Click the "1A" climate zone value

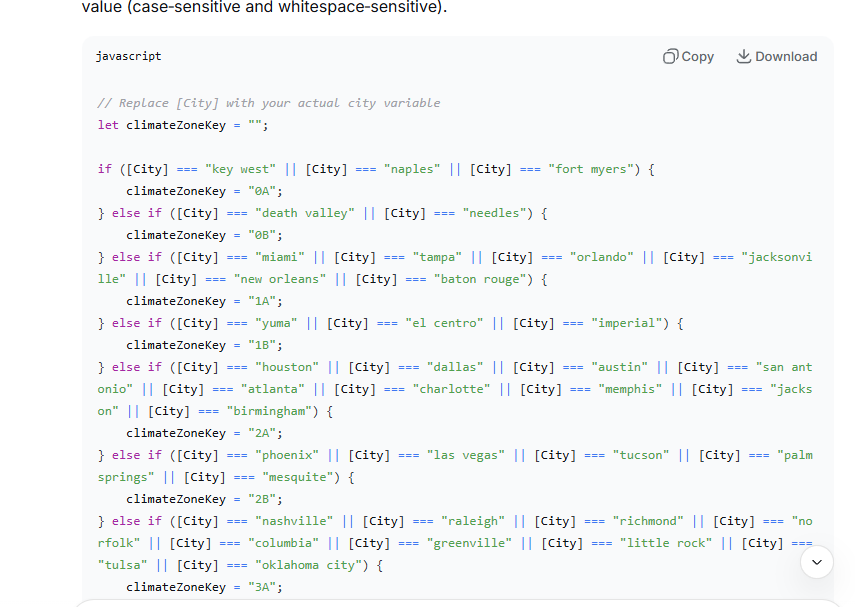(x=265, y=301)
